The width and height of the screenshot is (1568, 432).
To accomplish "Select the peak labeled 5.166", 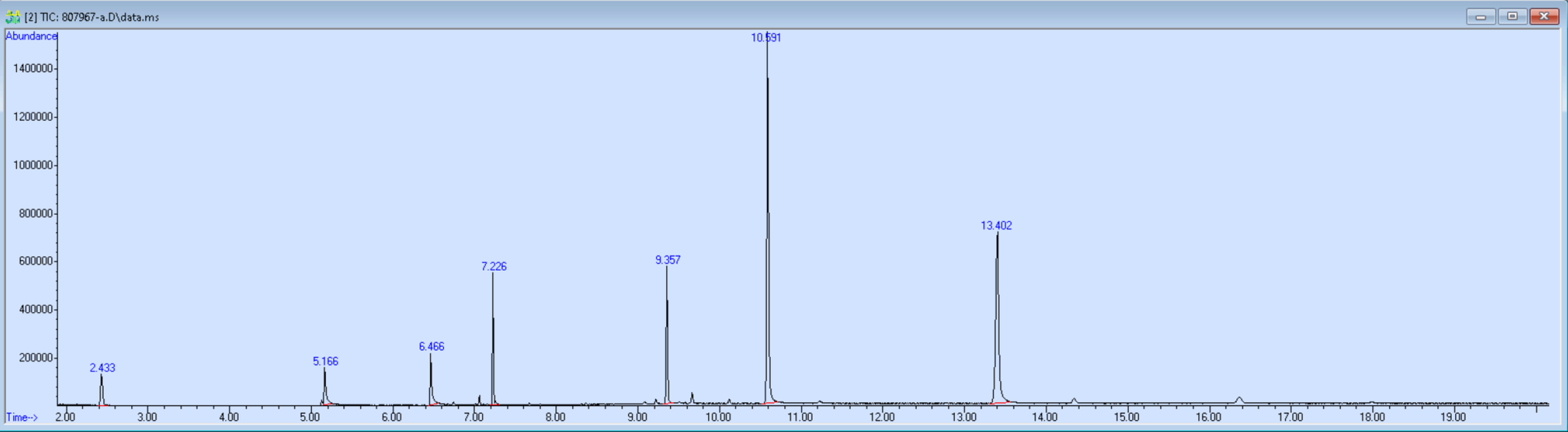I will click(325, 362).
